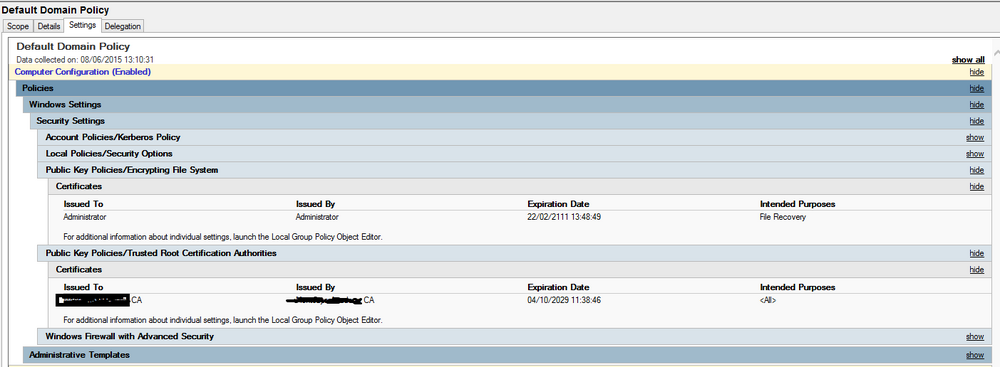Click Administrator in the Issued To column

[85, 217]
